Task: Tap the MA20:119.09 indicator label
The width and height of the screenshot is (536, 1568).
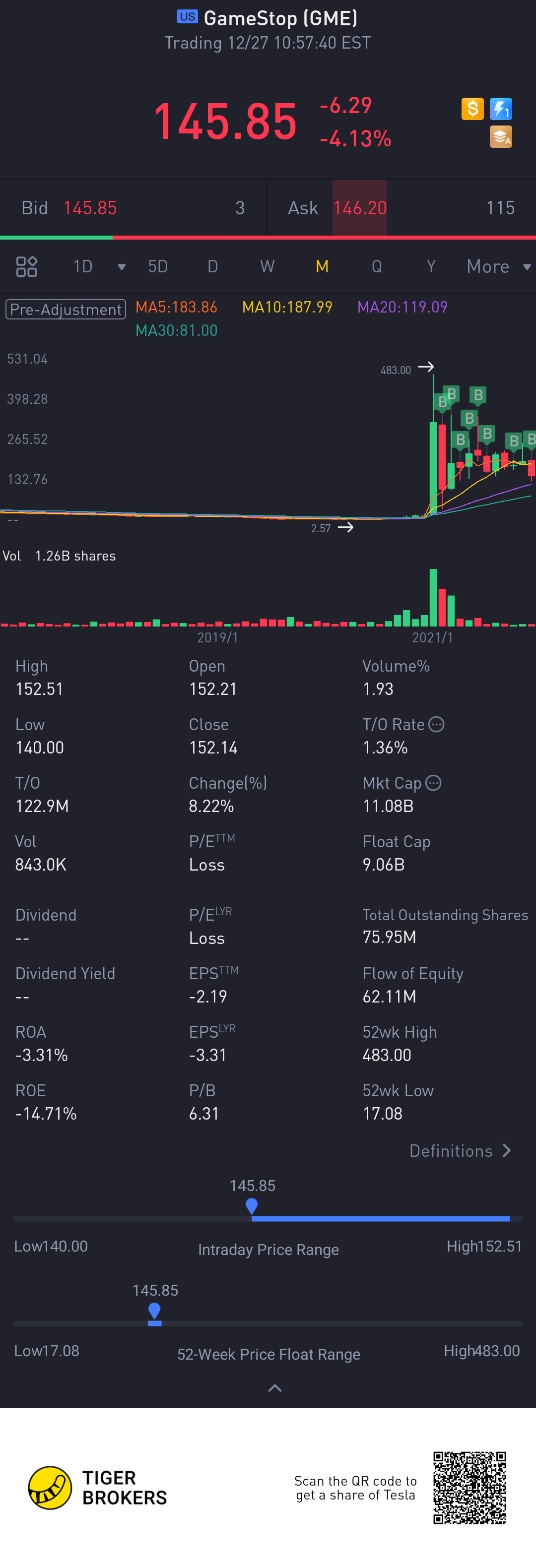Action: (402, 307)
